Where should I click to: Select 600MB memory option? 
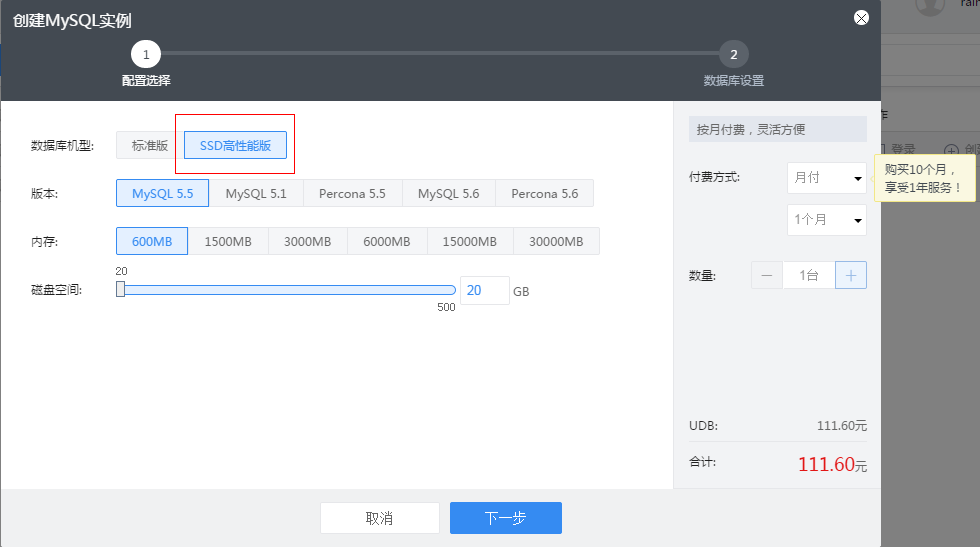152,241
